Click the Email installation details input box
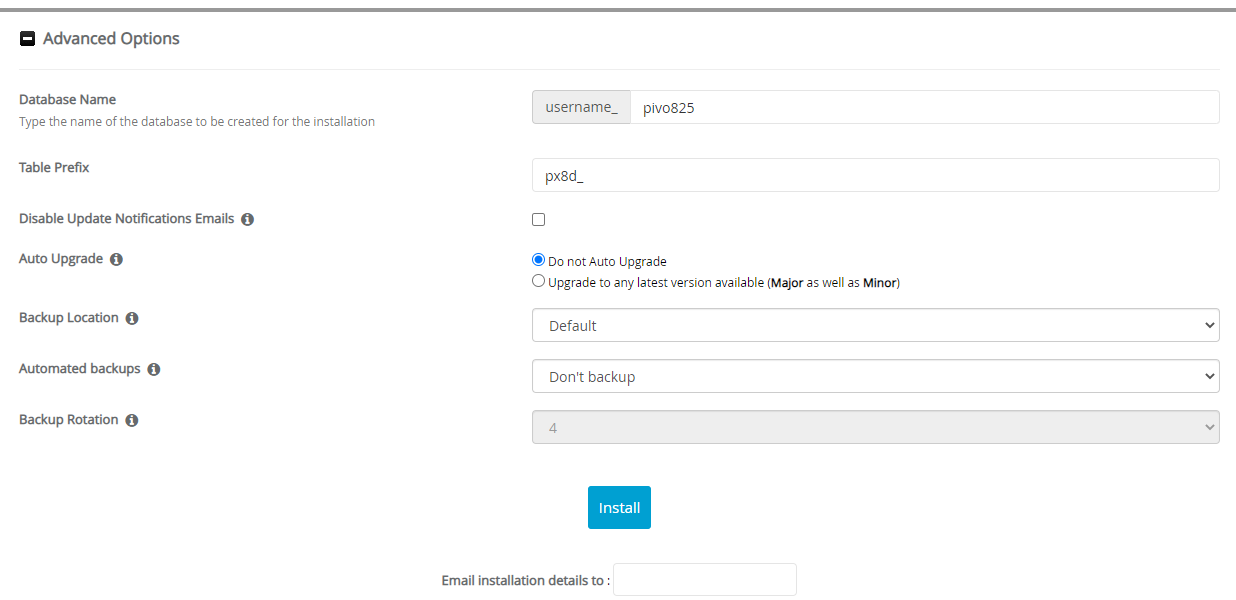Screen dimensions: 1236x600 (704, 580)
